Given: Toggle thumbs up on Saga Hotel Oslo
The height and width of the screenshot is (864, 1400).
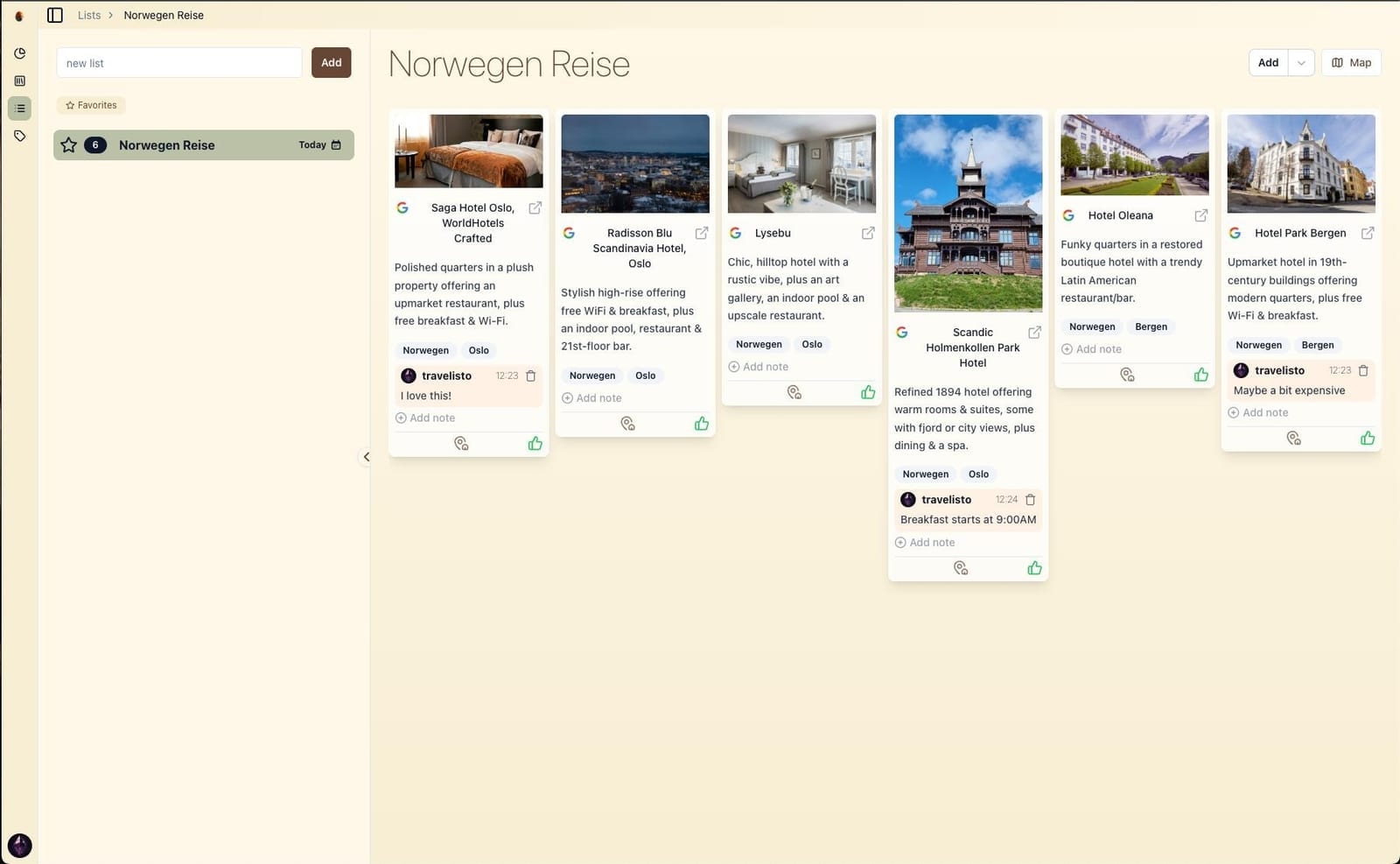Looking at the screenshot, I should pyautogui.click(x=535, y=444).
